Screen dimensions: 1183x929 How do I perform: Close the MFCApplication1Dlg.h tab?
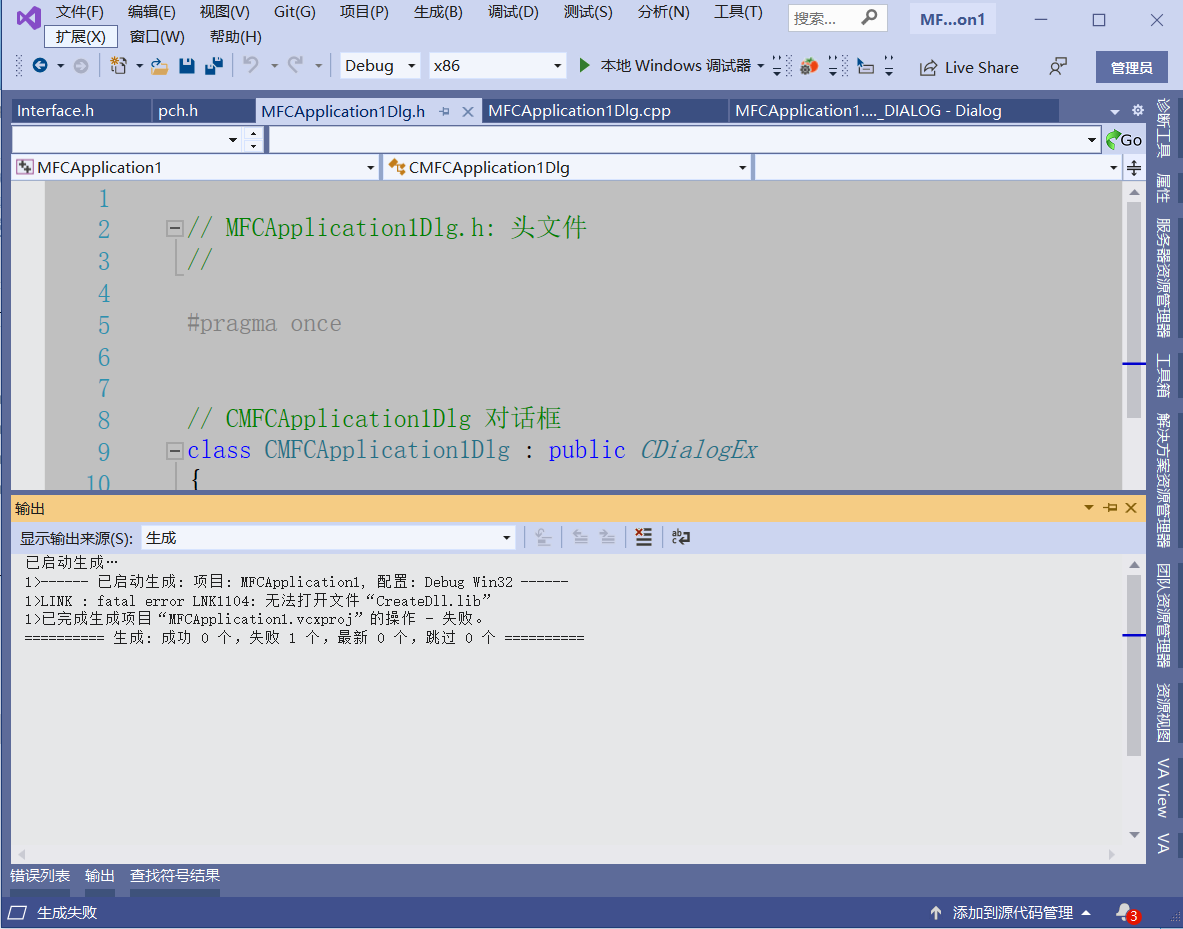(468, 112)
